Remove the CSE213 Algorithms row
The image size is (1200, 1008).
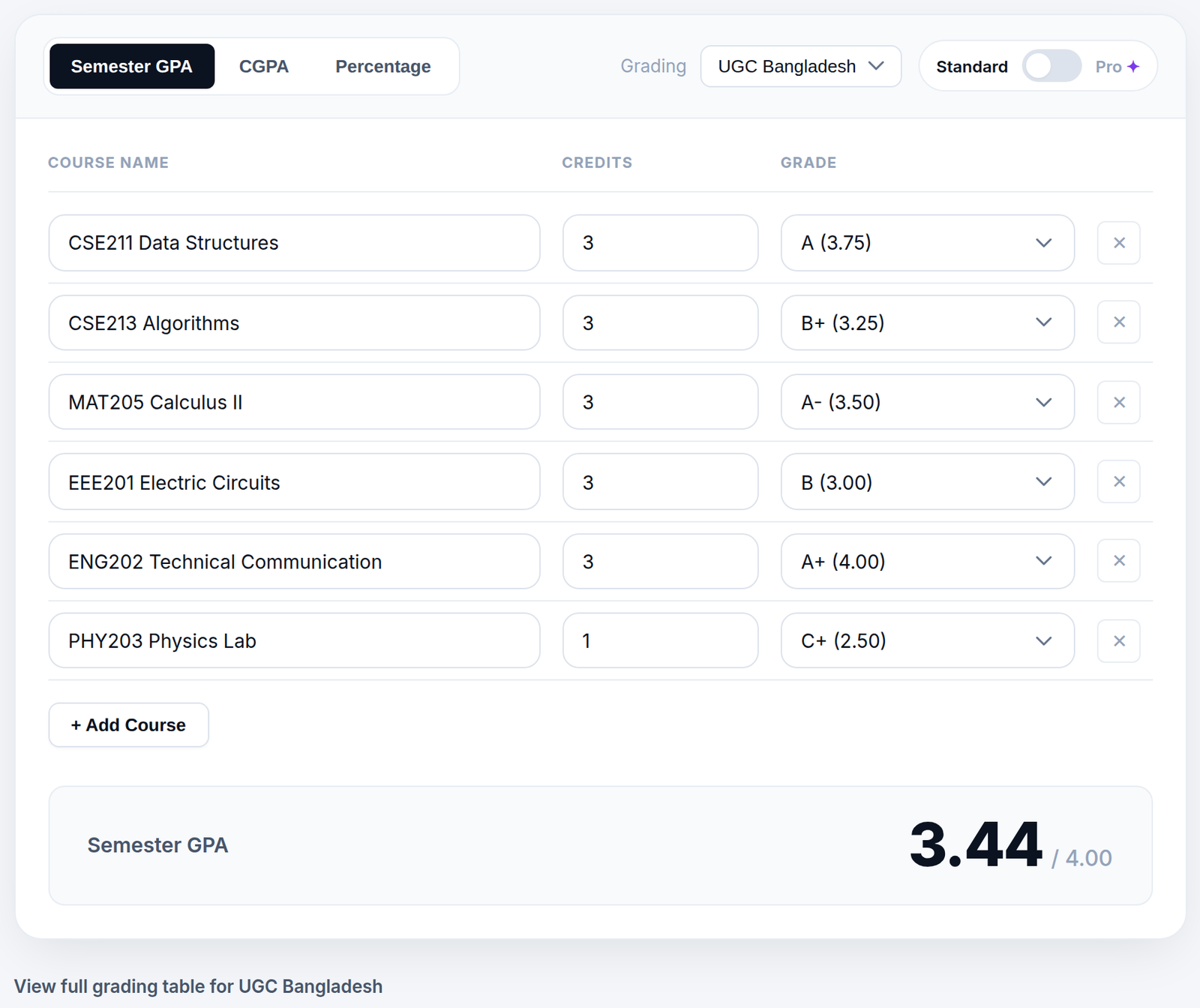(1118, 322)
